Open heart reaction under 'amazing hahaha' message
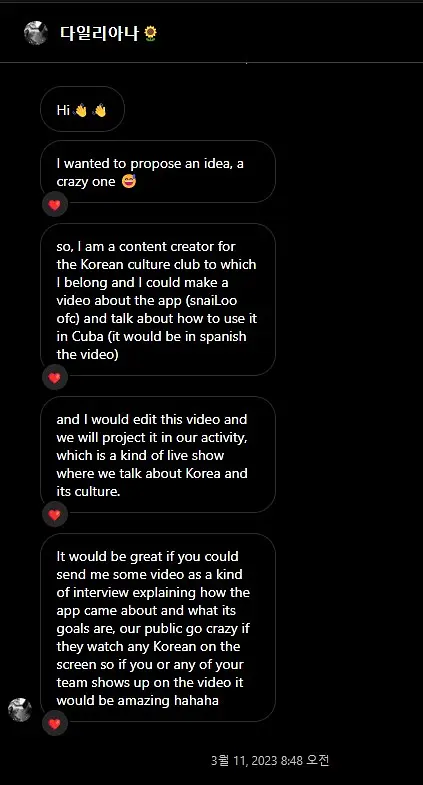Image resolution: width=423 pixels, height=785 pixels. [55, 724]
